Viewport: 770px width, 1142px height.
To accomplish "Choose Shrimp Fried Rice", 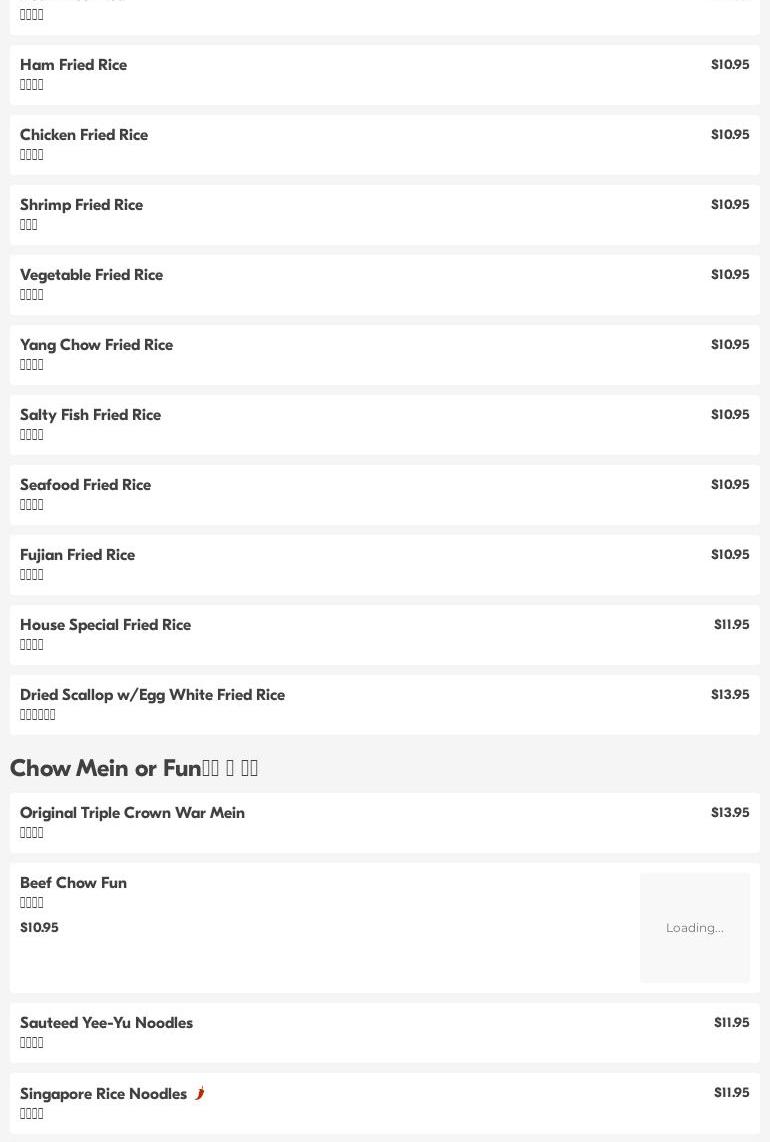I will (82, 205).
